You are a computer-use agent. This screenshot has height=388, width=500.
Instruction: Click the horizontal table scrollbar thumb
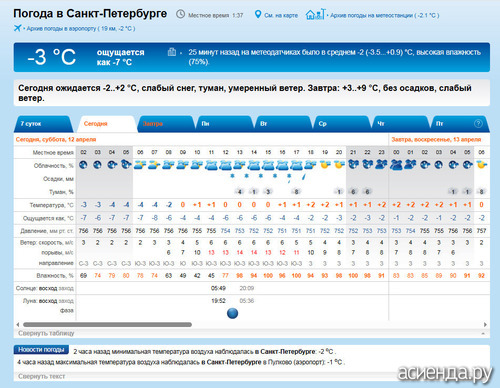[107, 324]
